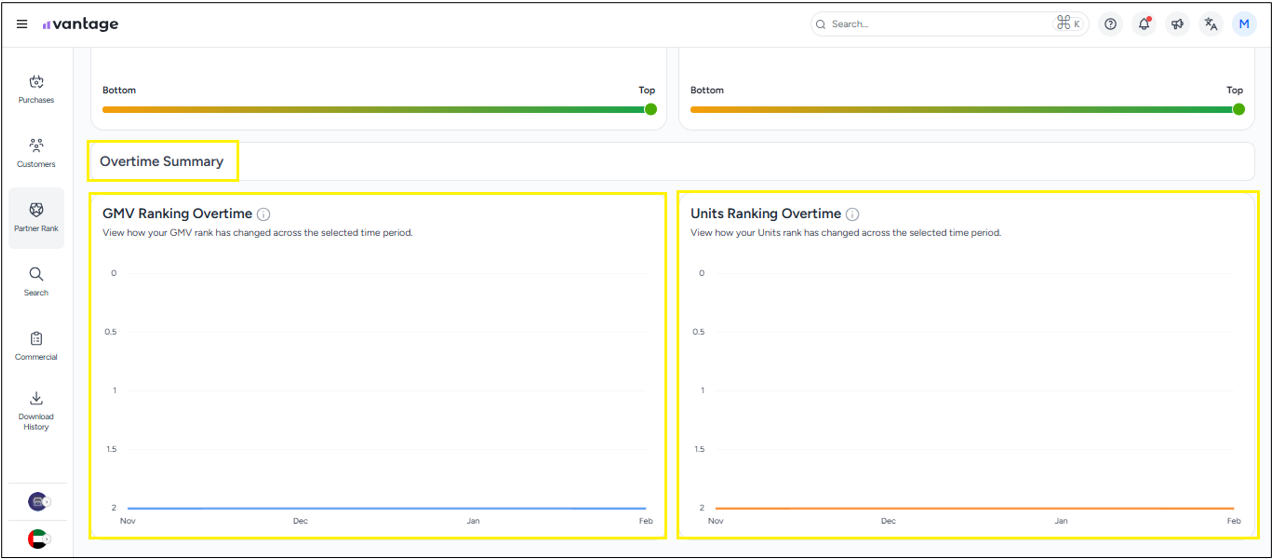
Task: Open the language translation icon
Action: pyautogui.click(x=1211, y=24)
